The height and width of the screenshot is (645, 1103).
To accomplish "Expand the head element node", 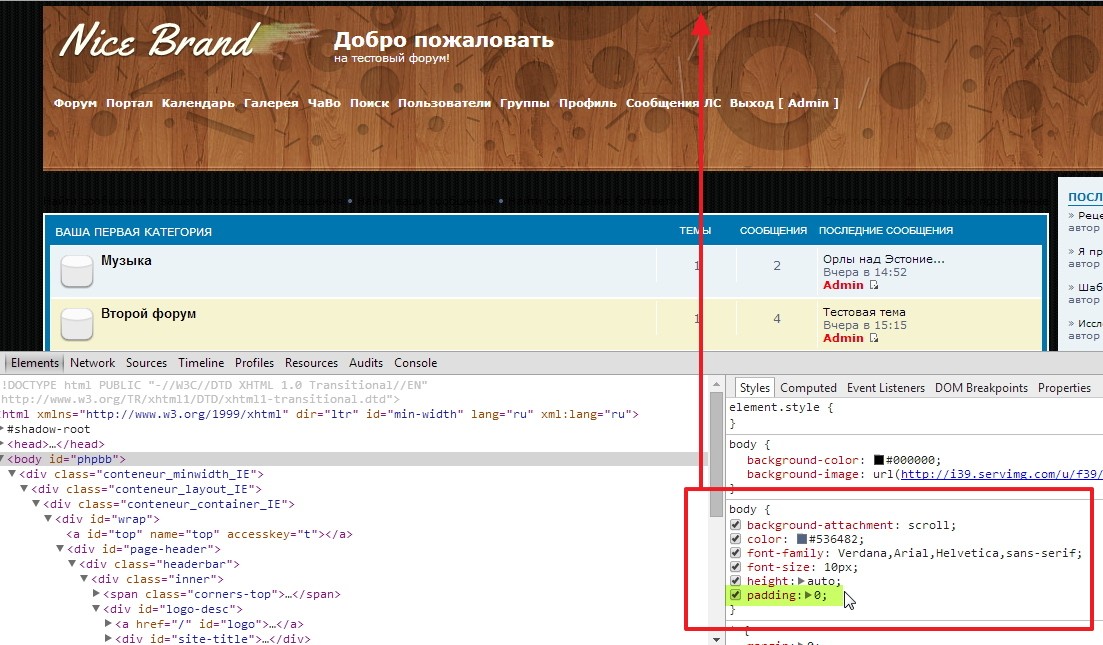I will point(2,444).
